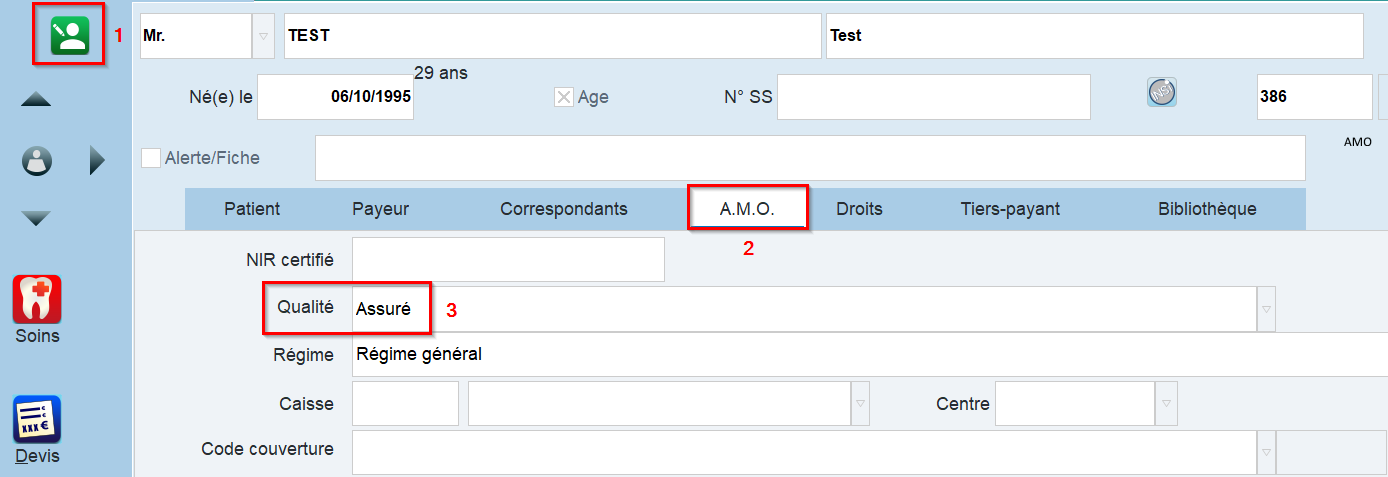Switch to the Patient tab
The width and height of the screenshot is (1388, 477).
[252, 209]
